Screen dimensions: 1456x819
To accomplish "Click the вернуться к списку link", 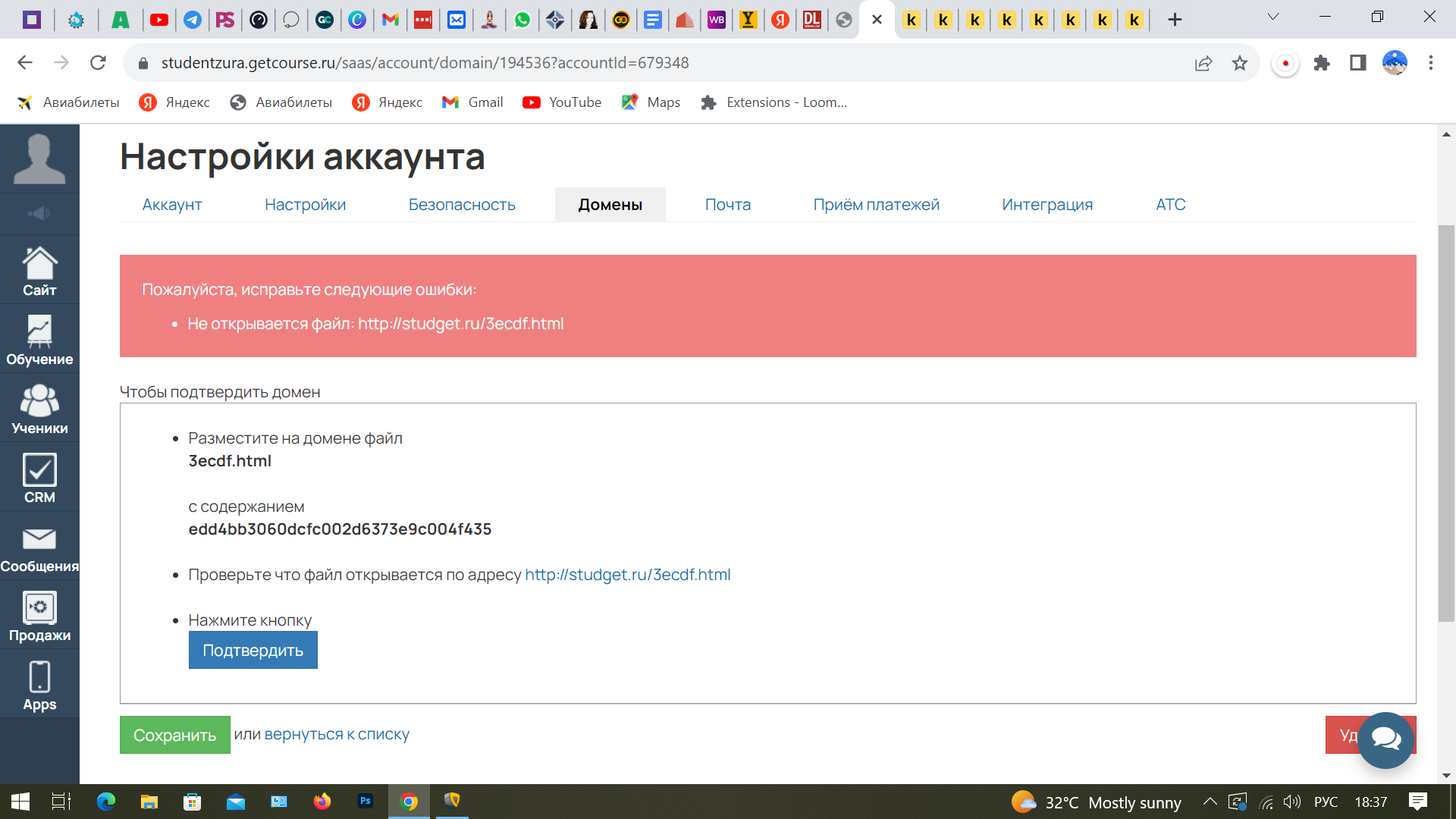I will click(337, 734).
